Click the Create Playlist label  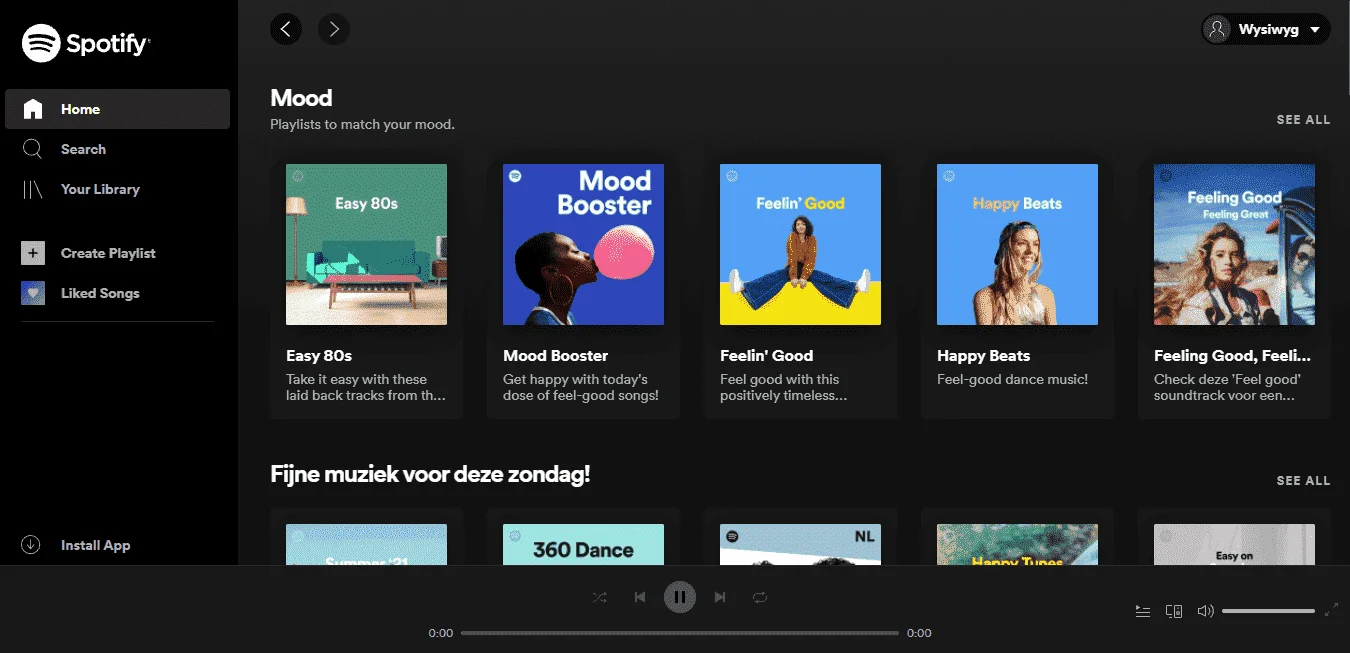point(108,253)
